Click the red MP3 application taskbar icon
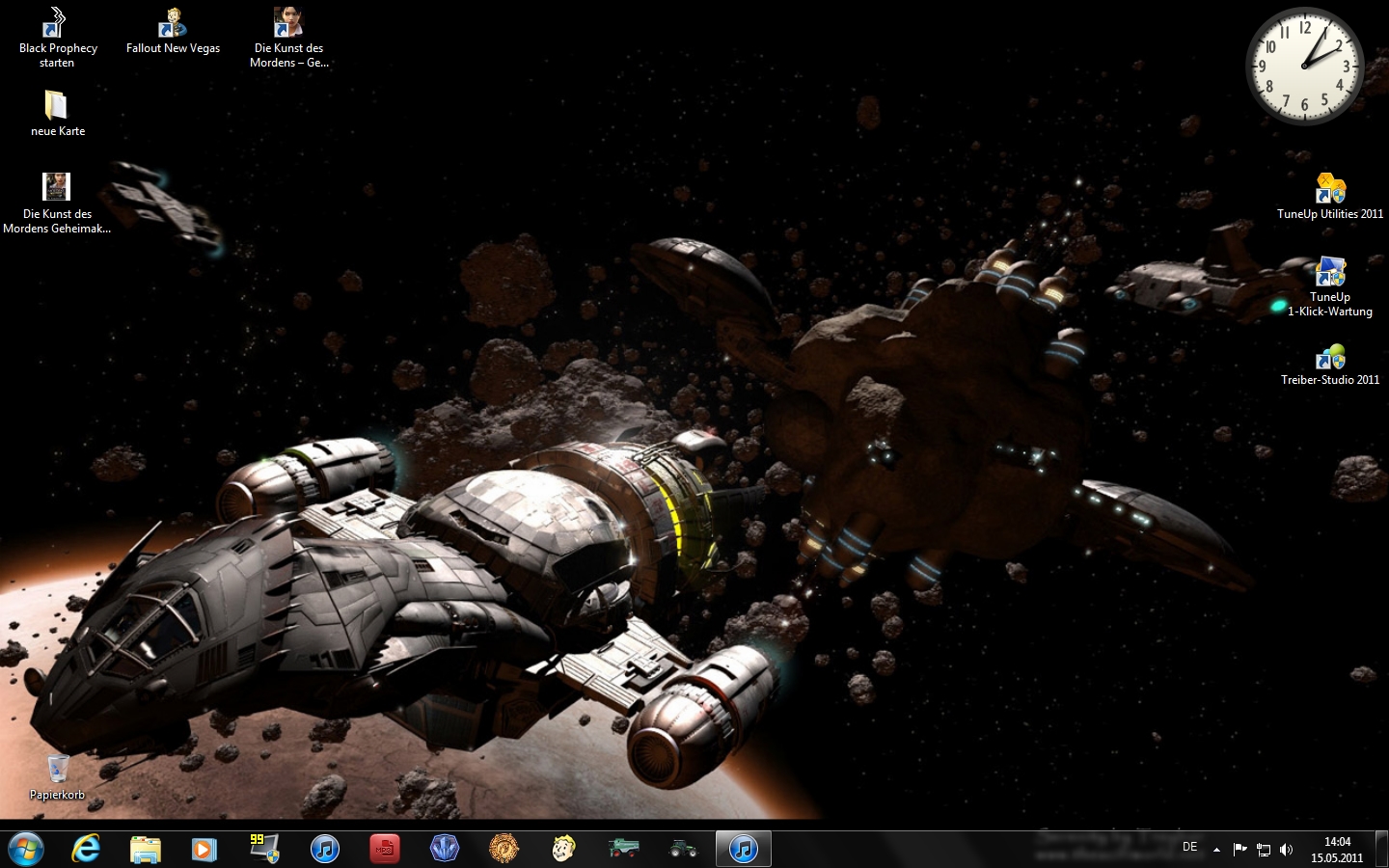The width and height of the screenshot is (1389, 868). tap(385, 849)
